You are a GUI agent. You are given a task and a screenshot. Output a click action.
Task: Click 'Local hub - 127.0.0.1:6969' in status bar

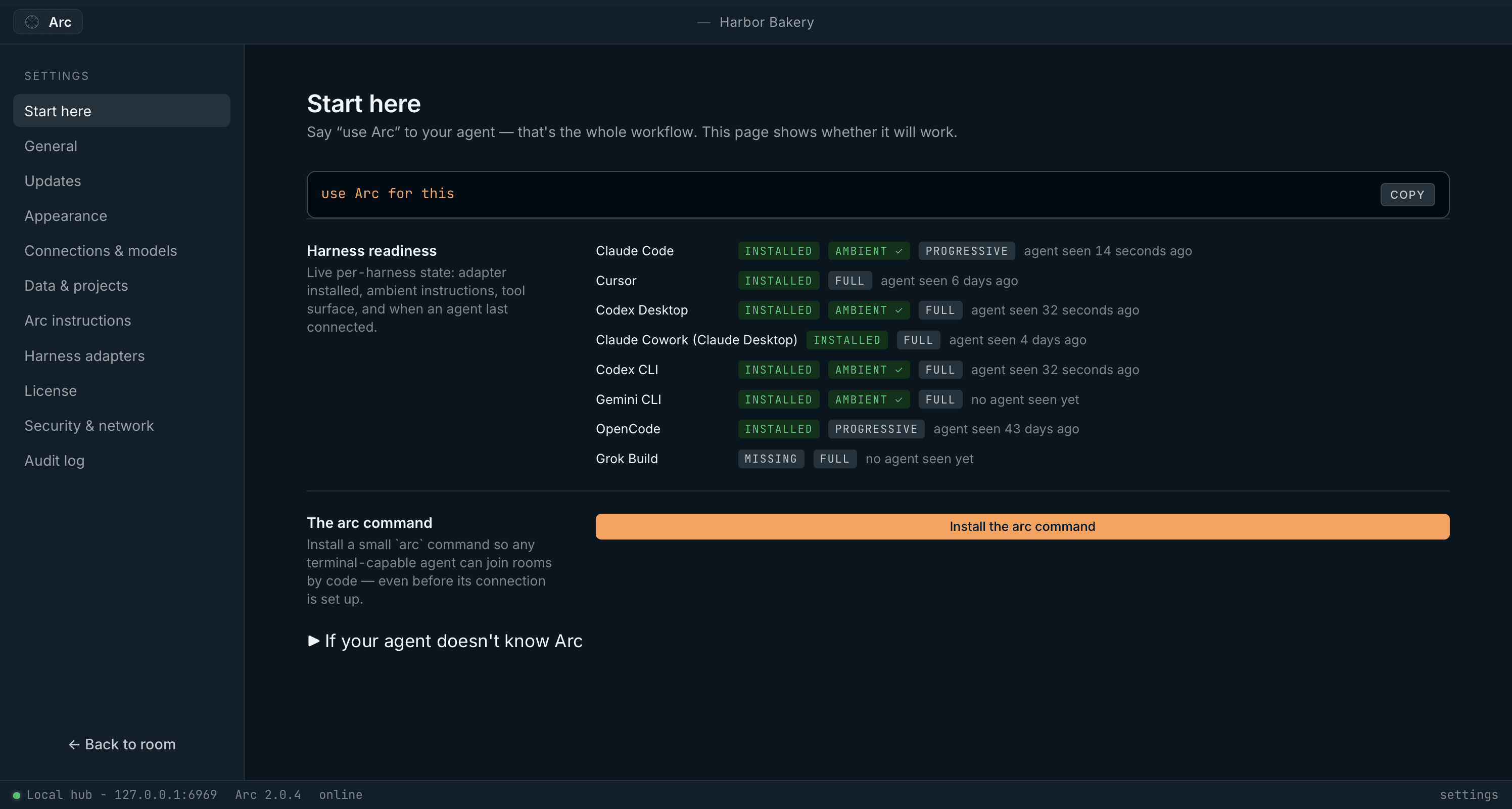(x=121, y=795)
